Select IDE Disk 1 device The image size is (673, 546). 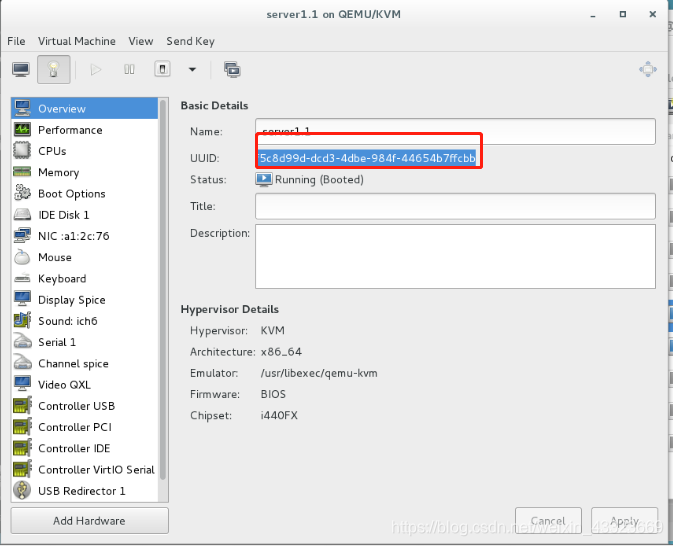[85, 215]
